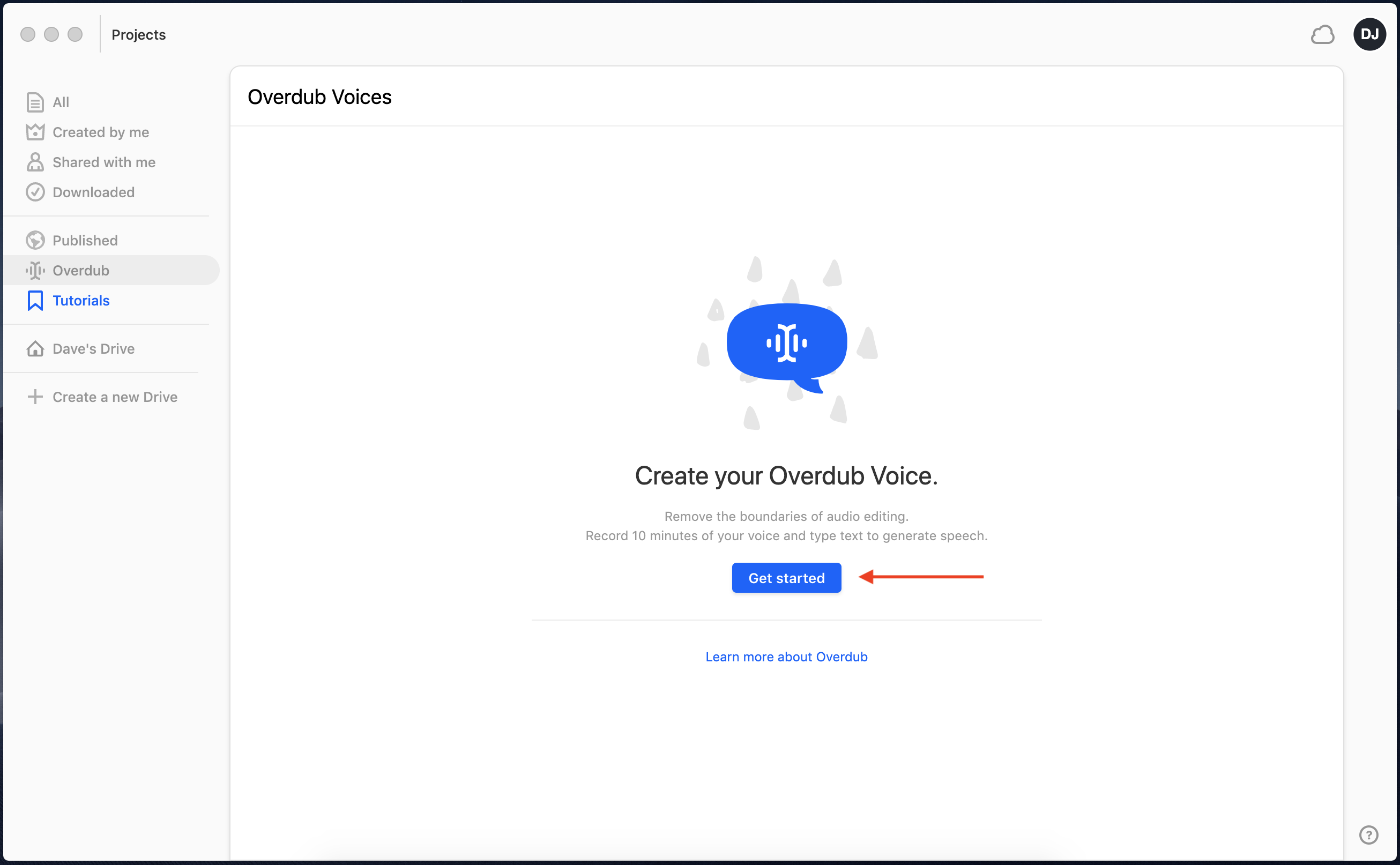Close the Projects window
The height and width of the screenshot is (865, 1400).
(27, 34)
